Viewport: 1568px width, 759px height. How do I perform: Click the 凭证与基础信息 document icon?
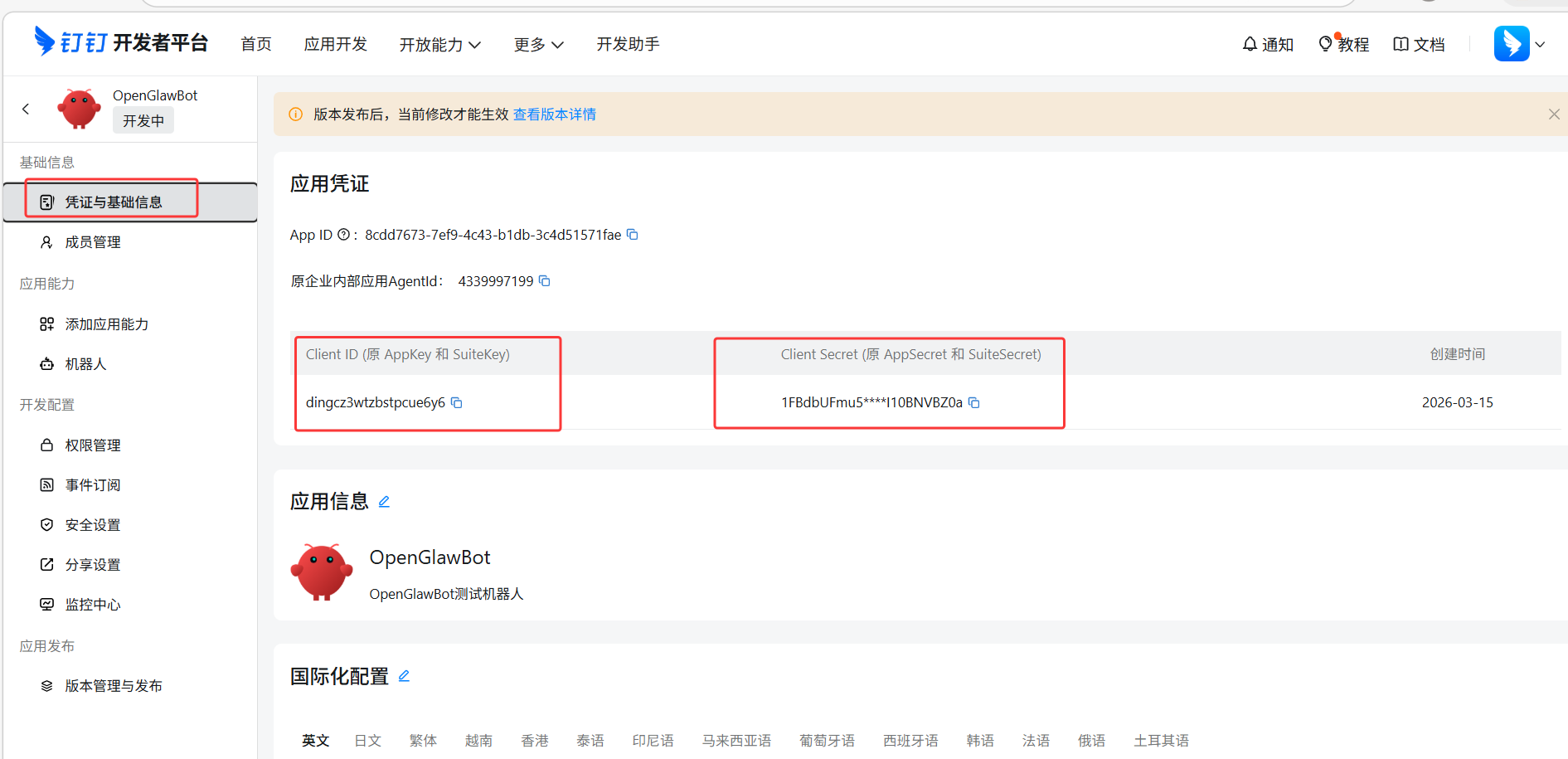coord(47,202)
